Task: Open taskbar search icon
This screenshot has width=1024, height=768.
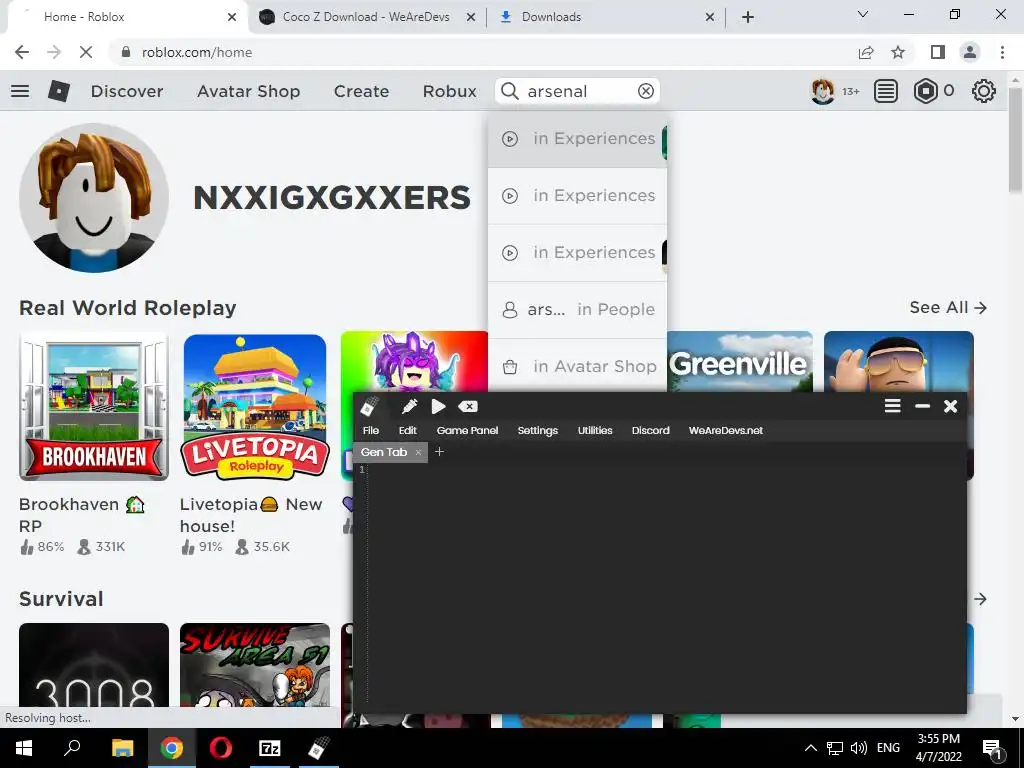Action: click(x=72, y=748)
